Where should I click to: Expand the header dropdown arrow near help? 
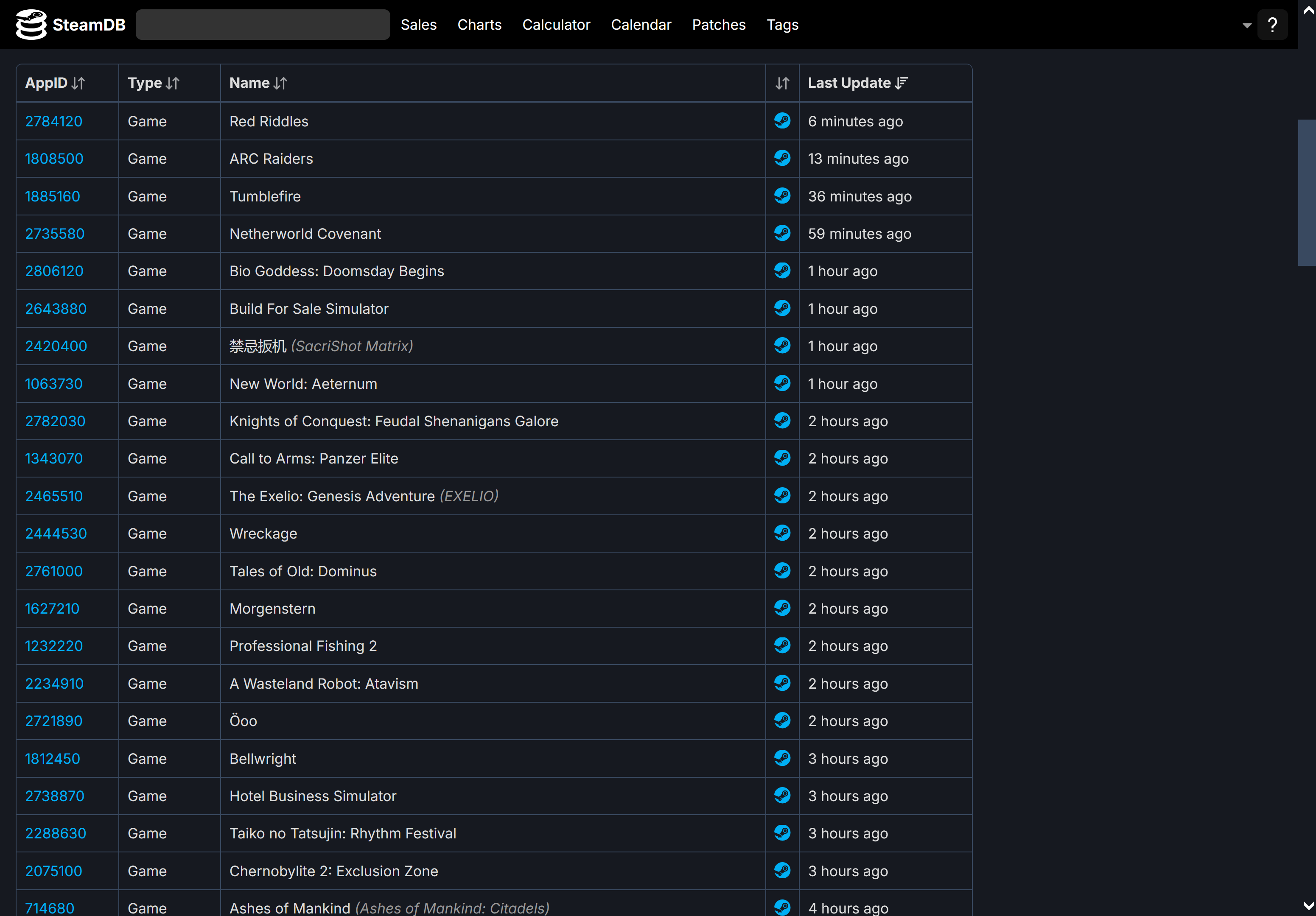click(1247, 25)
